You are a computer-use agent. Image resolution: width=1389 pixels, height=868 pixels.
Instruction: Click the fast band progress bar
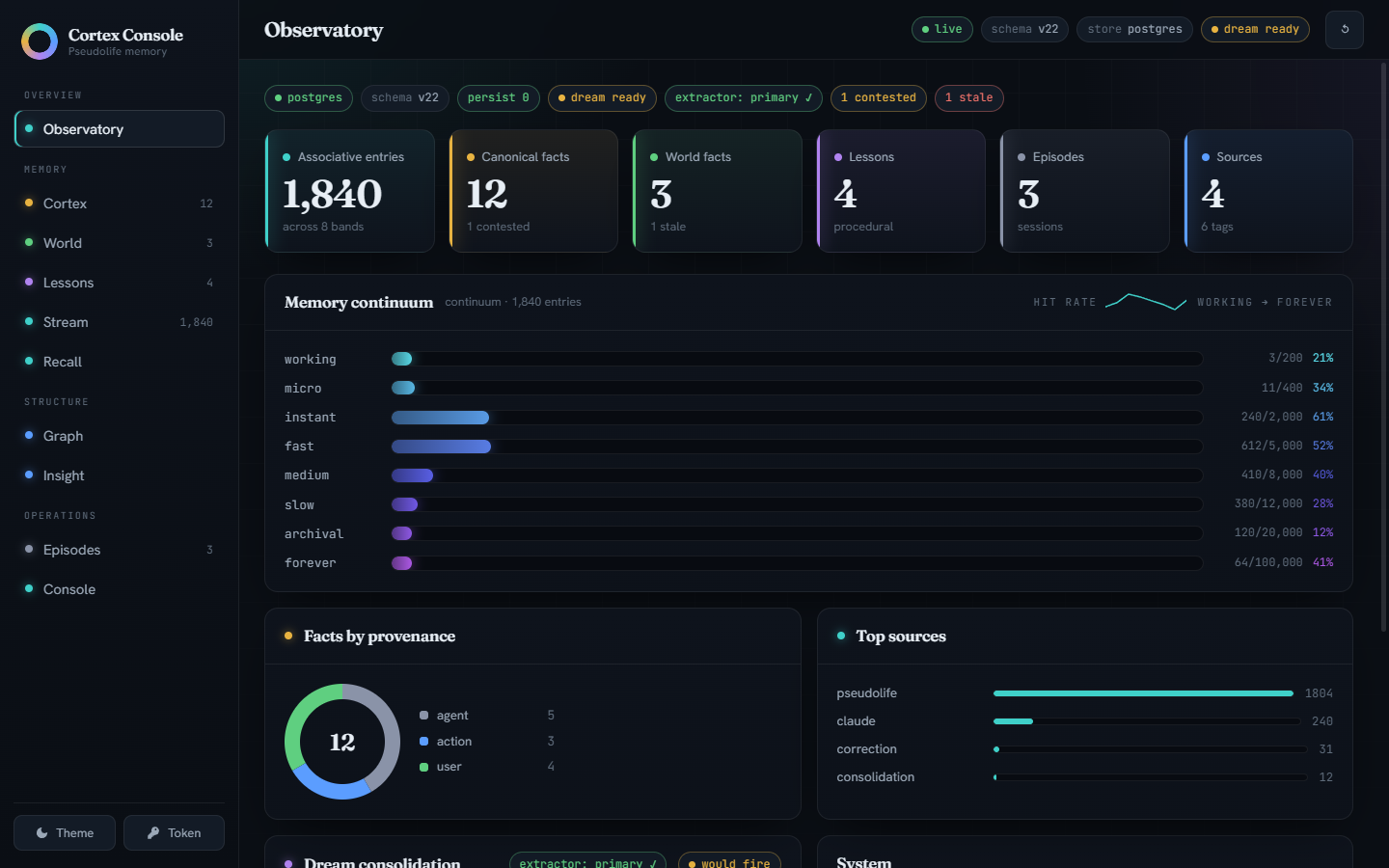(x=797, y=447)
